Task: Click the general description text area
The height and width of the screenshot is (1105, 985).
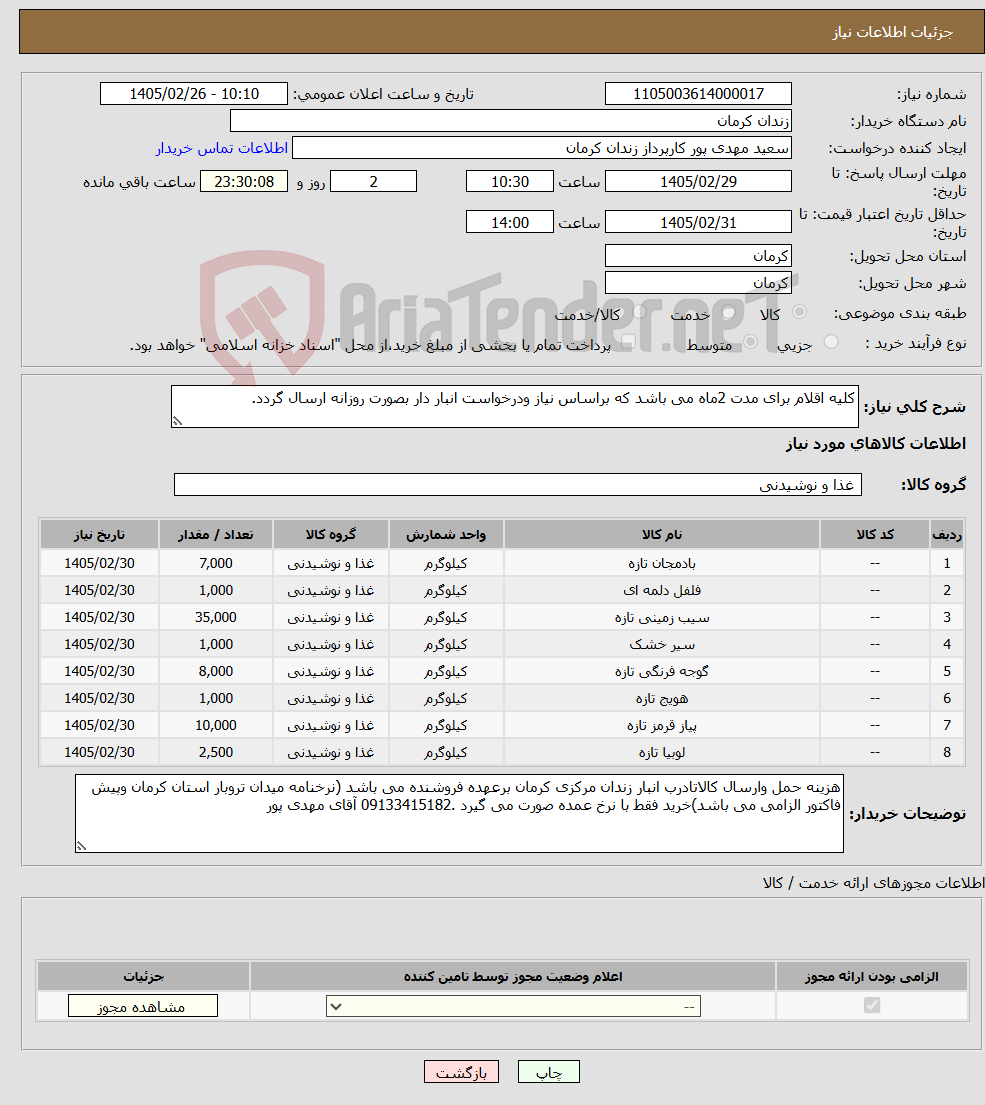Action: 514,406
